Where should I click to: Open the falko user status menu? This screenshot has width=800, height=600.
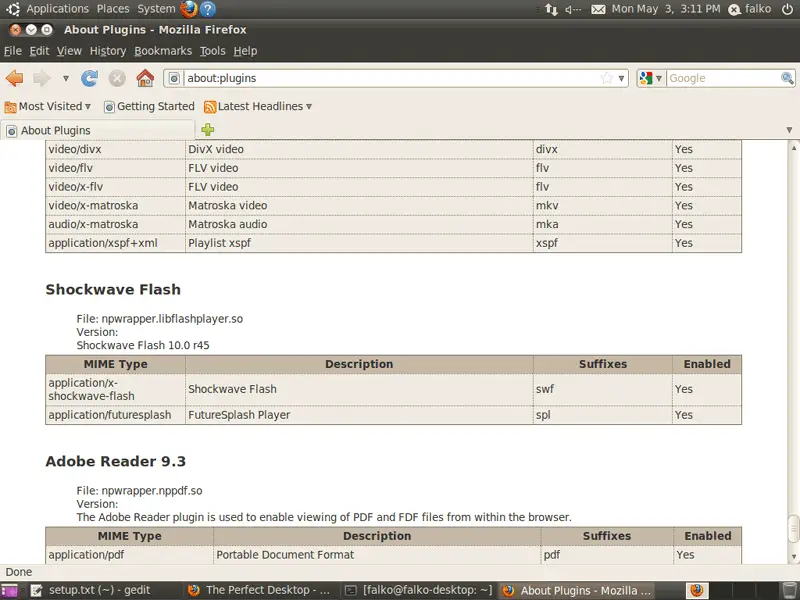pos(749,9)
